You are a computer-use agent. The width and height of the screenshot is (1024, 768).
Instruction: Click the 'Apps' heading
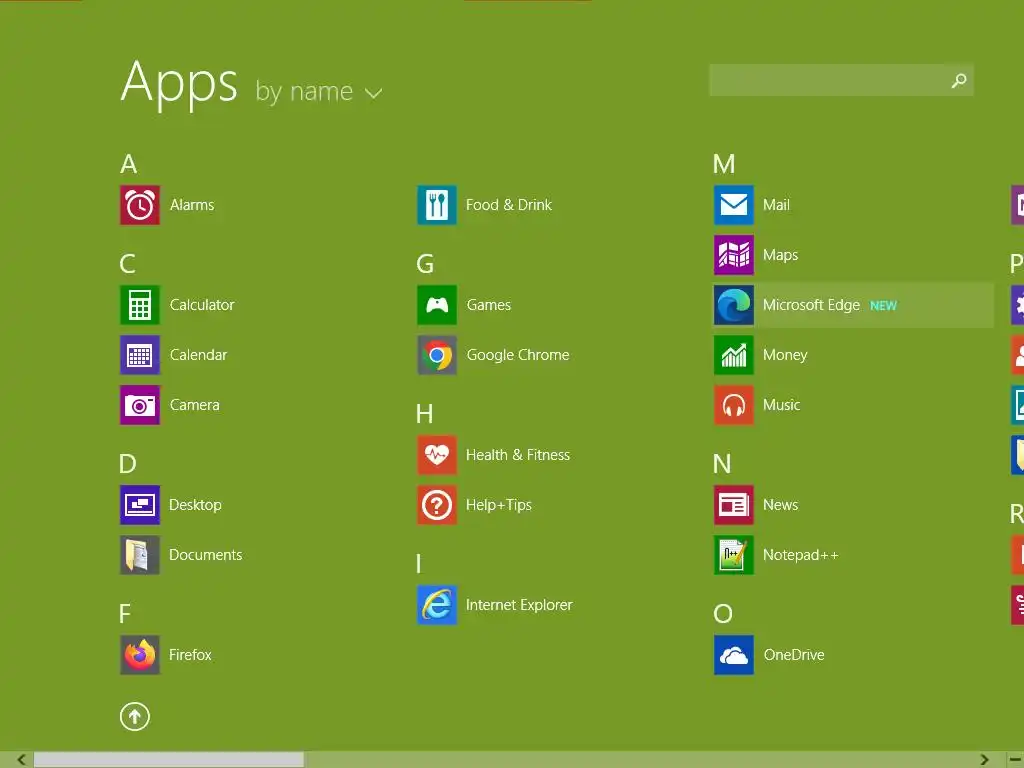[179, 84]
